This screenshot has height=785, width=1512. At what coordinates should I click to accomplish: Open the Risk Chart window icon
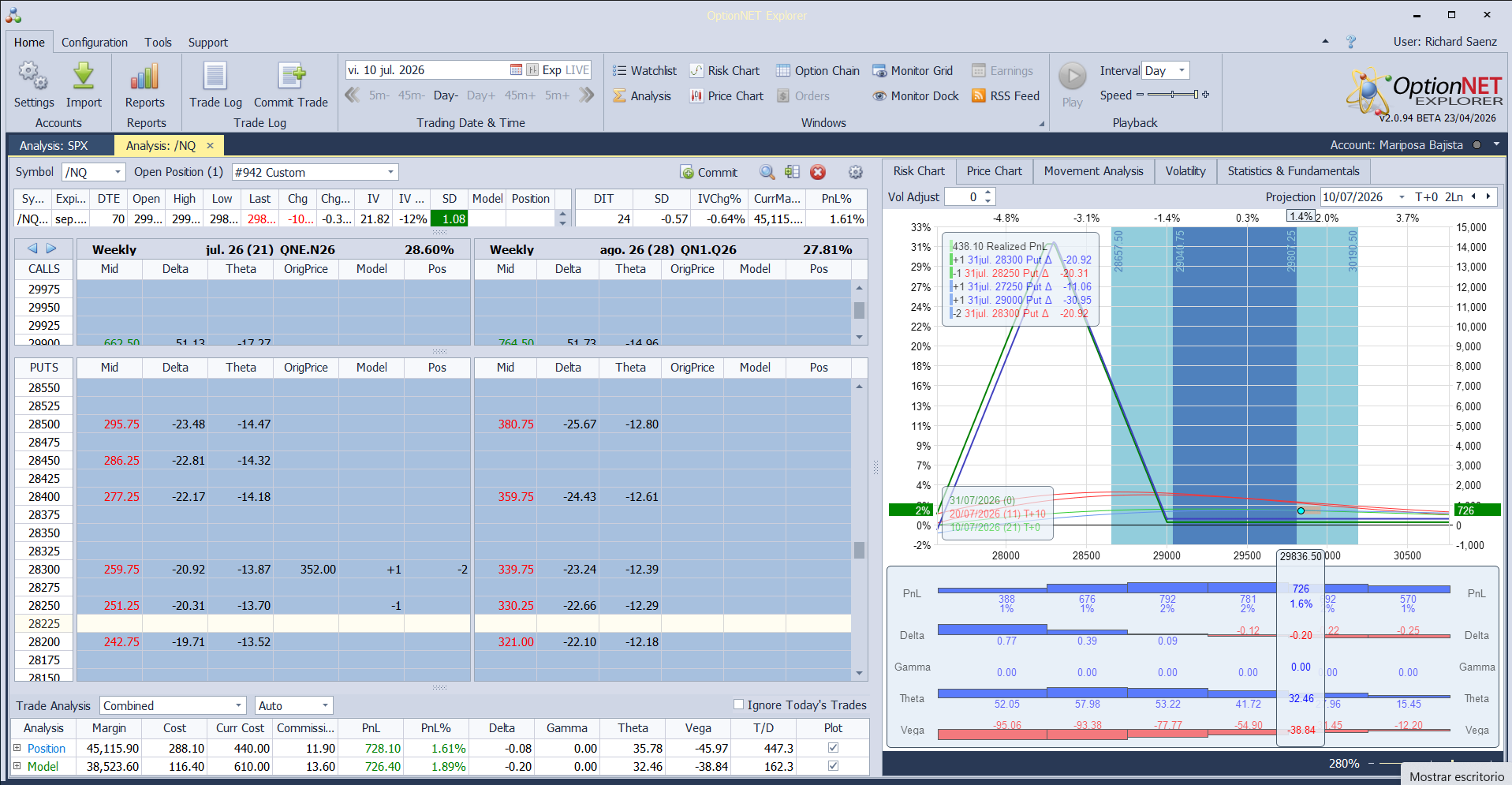(696, 71)
